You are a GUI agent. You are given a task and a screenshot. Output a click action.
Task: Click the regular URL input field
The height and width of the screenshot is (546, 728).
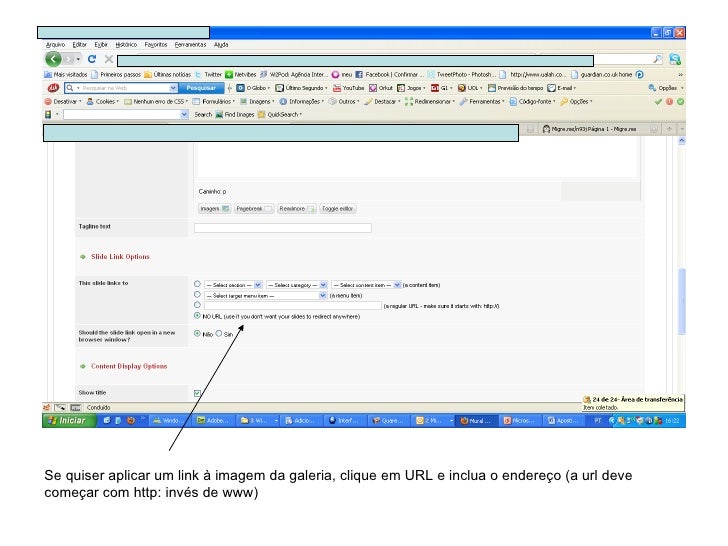293,306
